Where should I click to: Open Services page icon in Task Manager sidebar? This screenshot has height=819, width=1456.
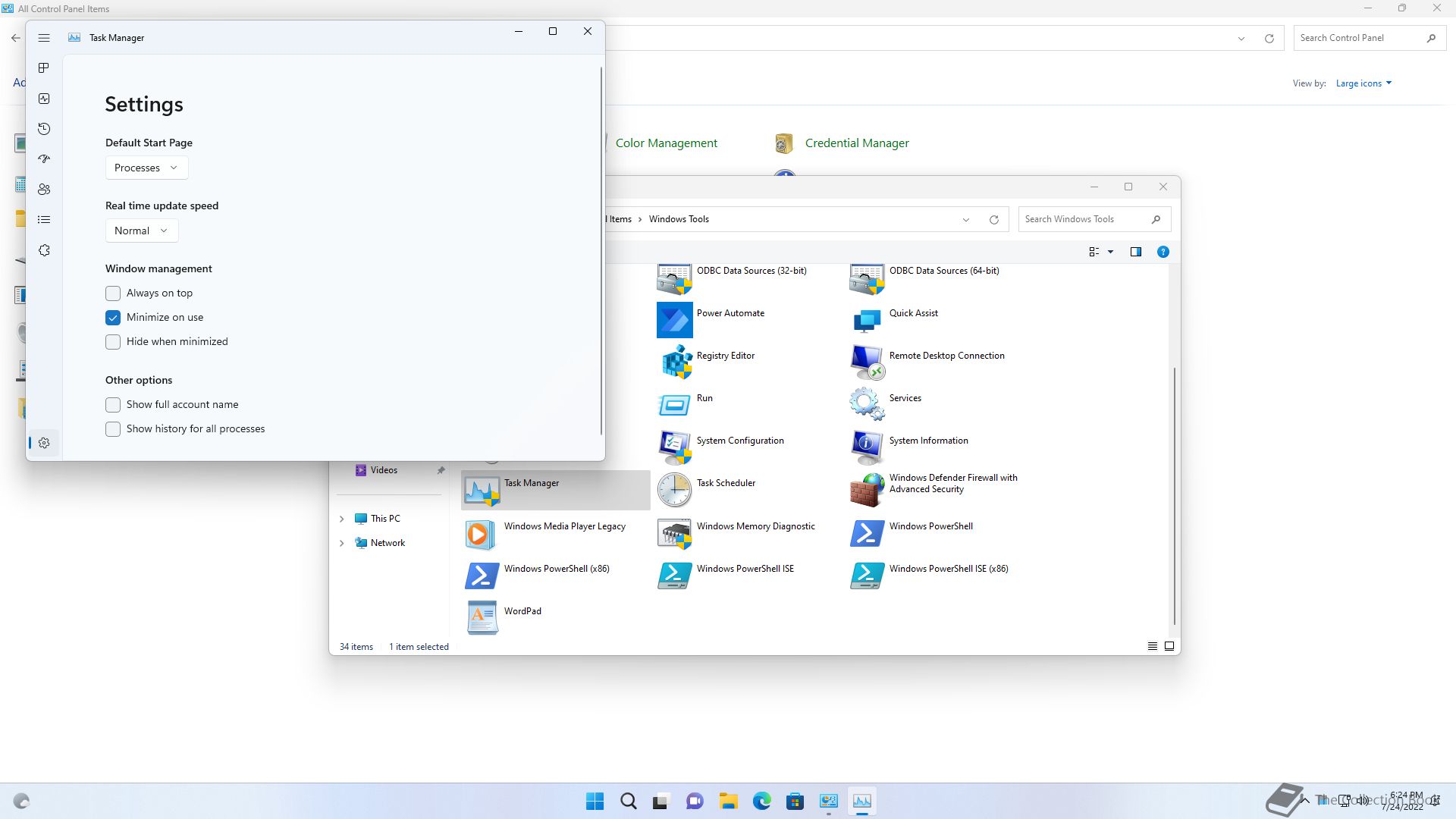pyautogui.click(x=44, y=250)
